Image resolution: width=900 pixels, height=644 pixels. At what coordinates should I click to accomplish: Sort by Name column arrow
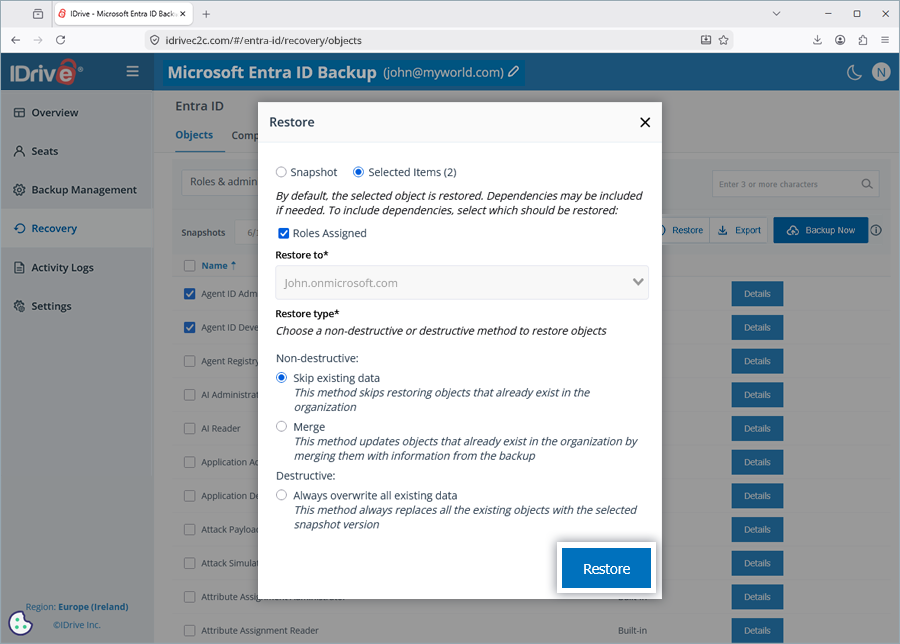234,265
